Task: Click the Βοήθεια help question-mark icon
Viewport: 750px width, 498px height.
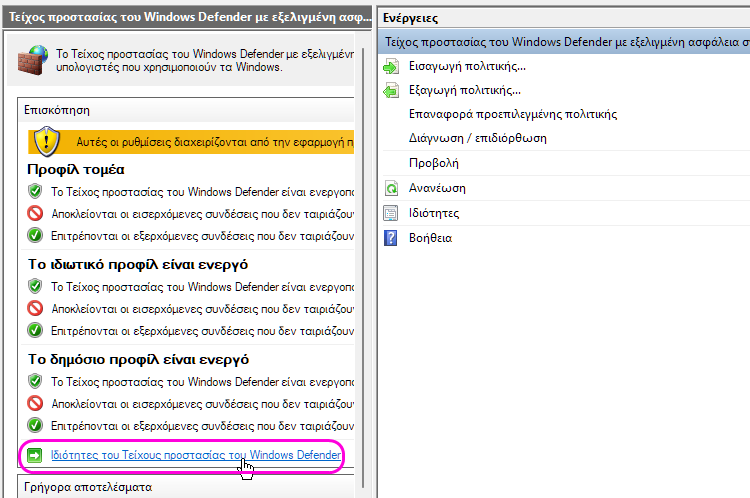Action: pyautogui.click(x=391, y=238)
